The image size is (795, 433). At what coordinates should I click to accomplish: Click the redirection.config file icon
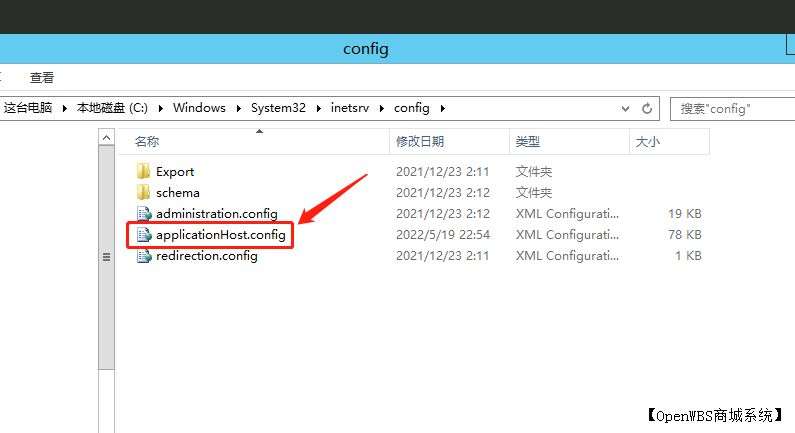click(143, 256)
